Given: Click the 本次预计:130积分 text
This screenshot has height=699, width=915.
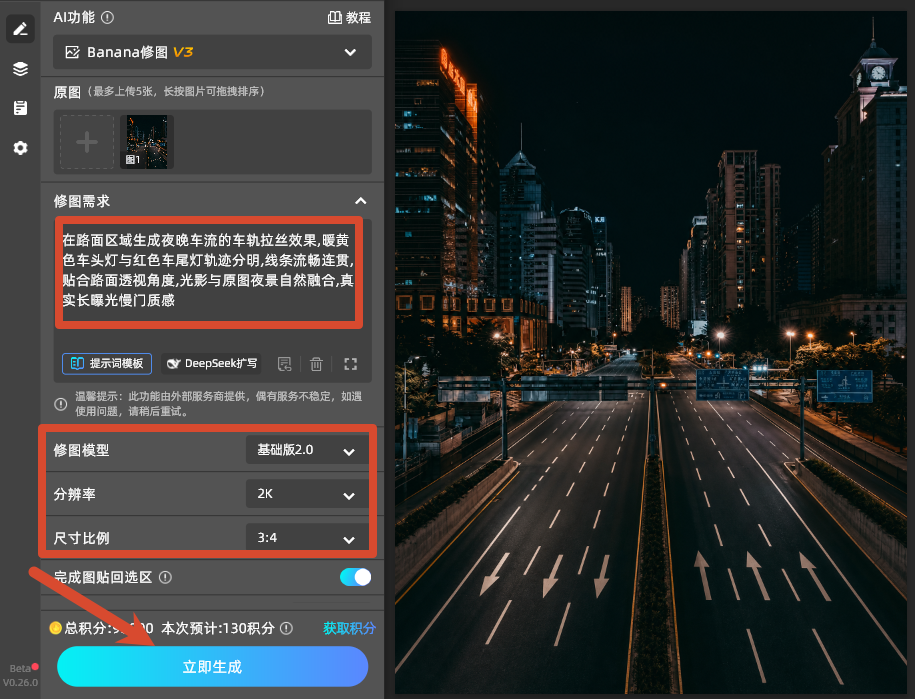Looking at the screenshot, I should [x=218, y=628].
